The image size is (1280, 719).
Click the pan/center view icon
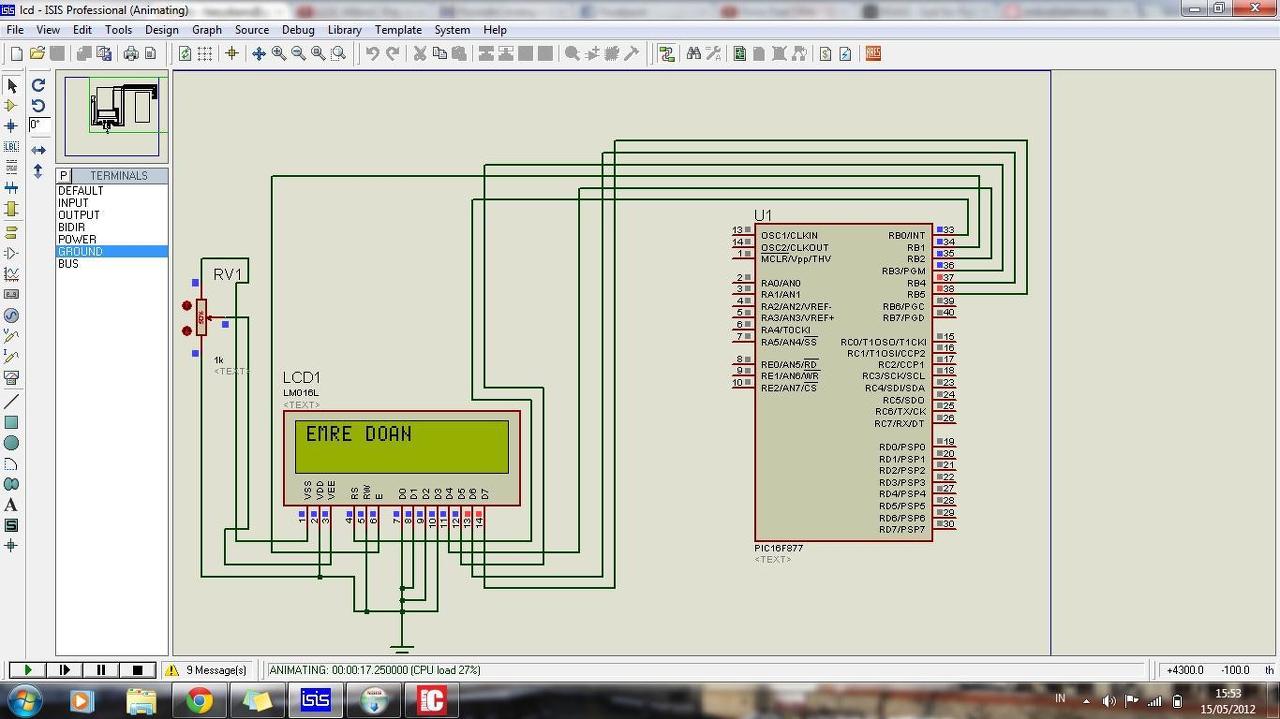[258, 54]
